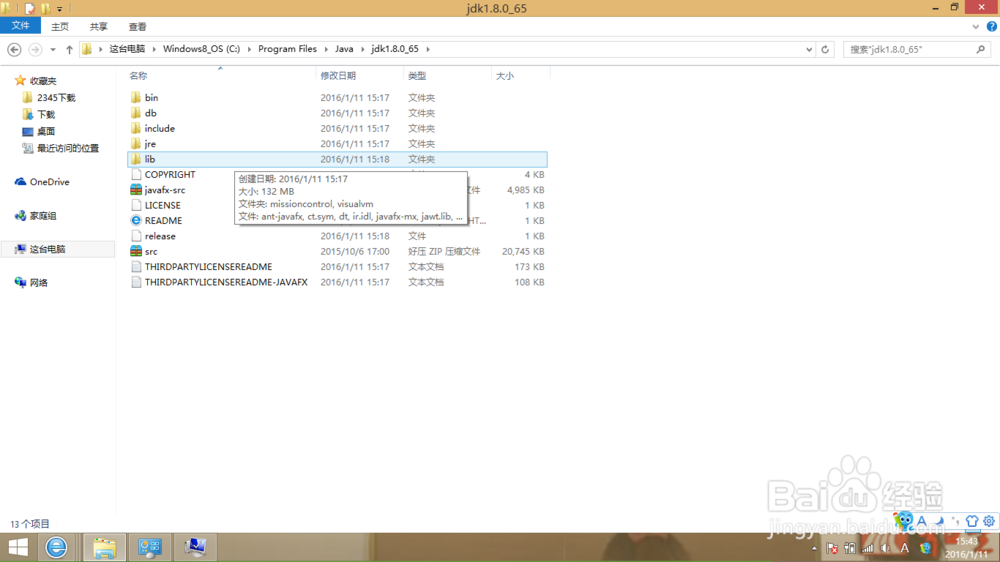Expand the arrow after Program Files breadcrumb
Viewport: 1000px width, 562px height.
click(326, 49)
